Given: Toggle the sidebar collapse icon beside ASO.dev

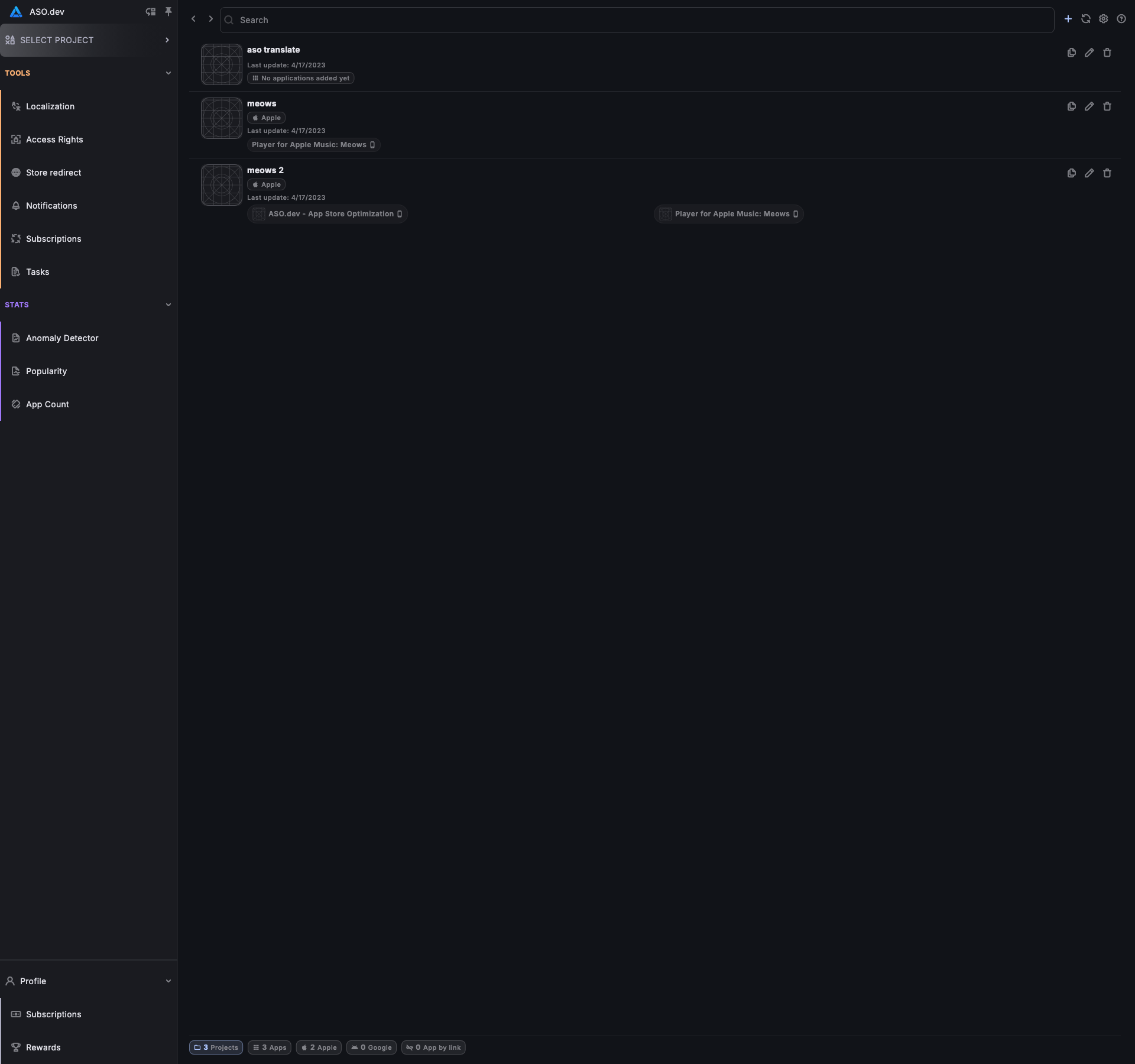Looking at the screenshot, I should coord(151,12).
